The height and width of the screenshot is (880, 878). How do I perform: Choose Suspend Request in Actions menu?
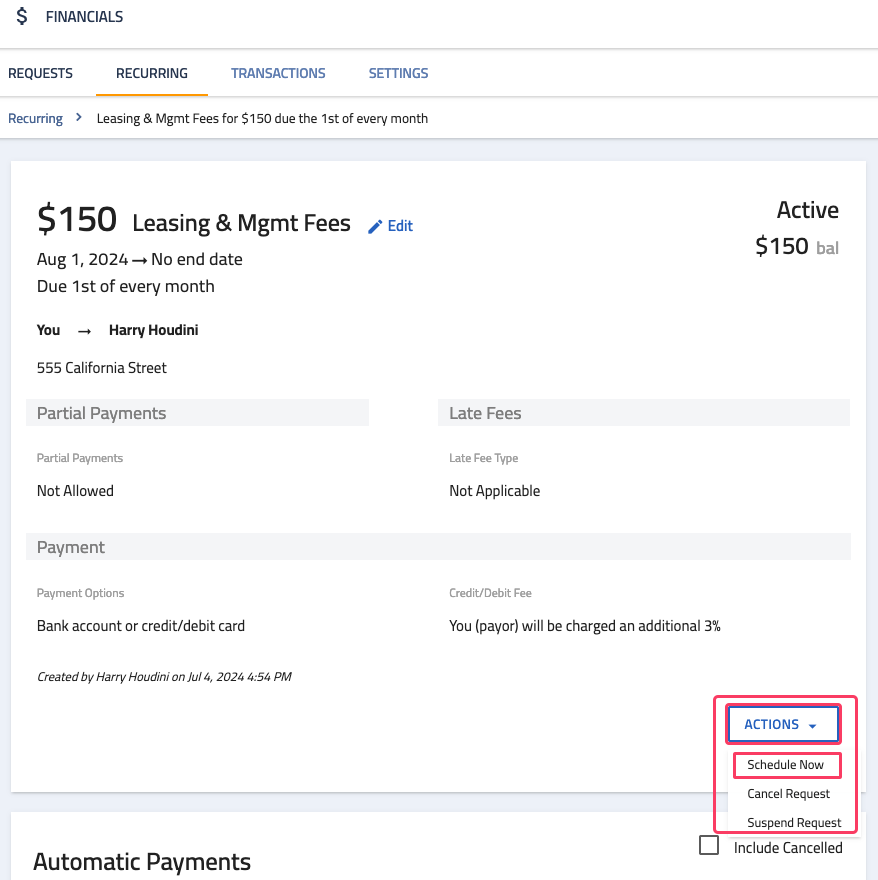tap(794, 822)
